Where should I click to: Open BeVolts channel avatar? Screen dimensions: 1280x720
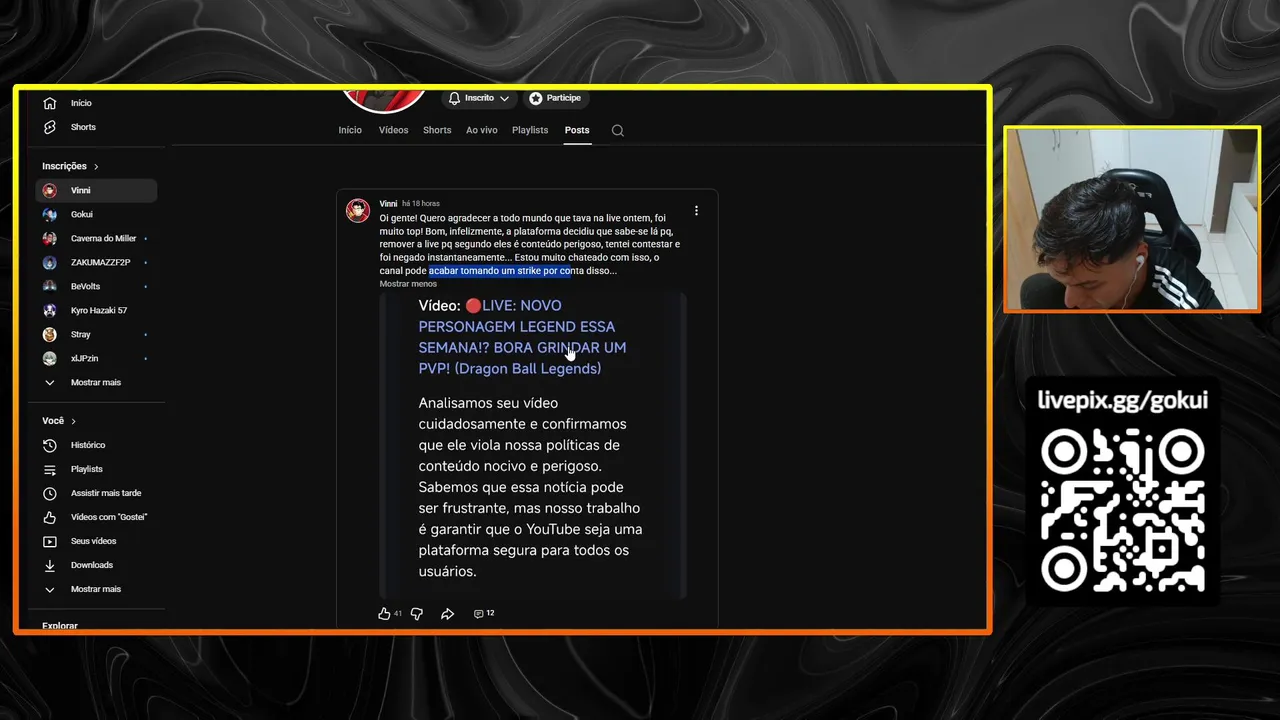[50, 286]
